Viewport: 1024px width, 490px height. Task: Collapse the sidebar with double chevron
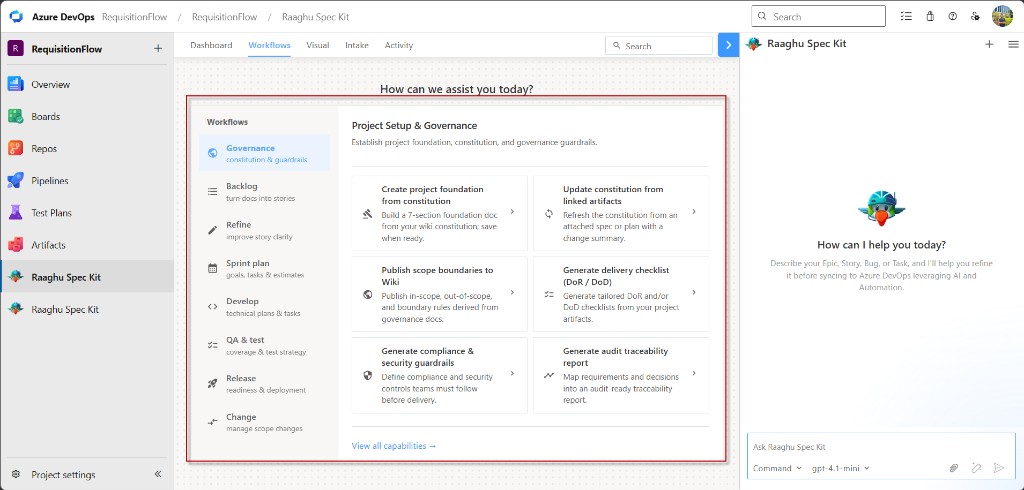(157, 474)
